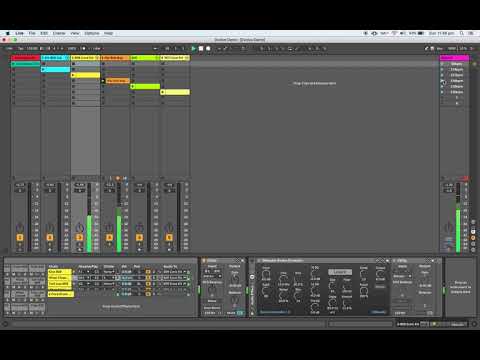This screenshot has height=360, width=480.
Task: Click the round Record button in transport
Action: 208,49
